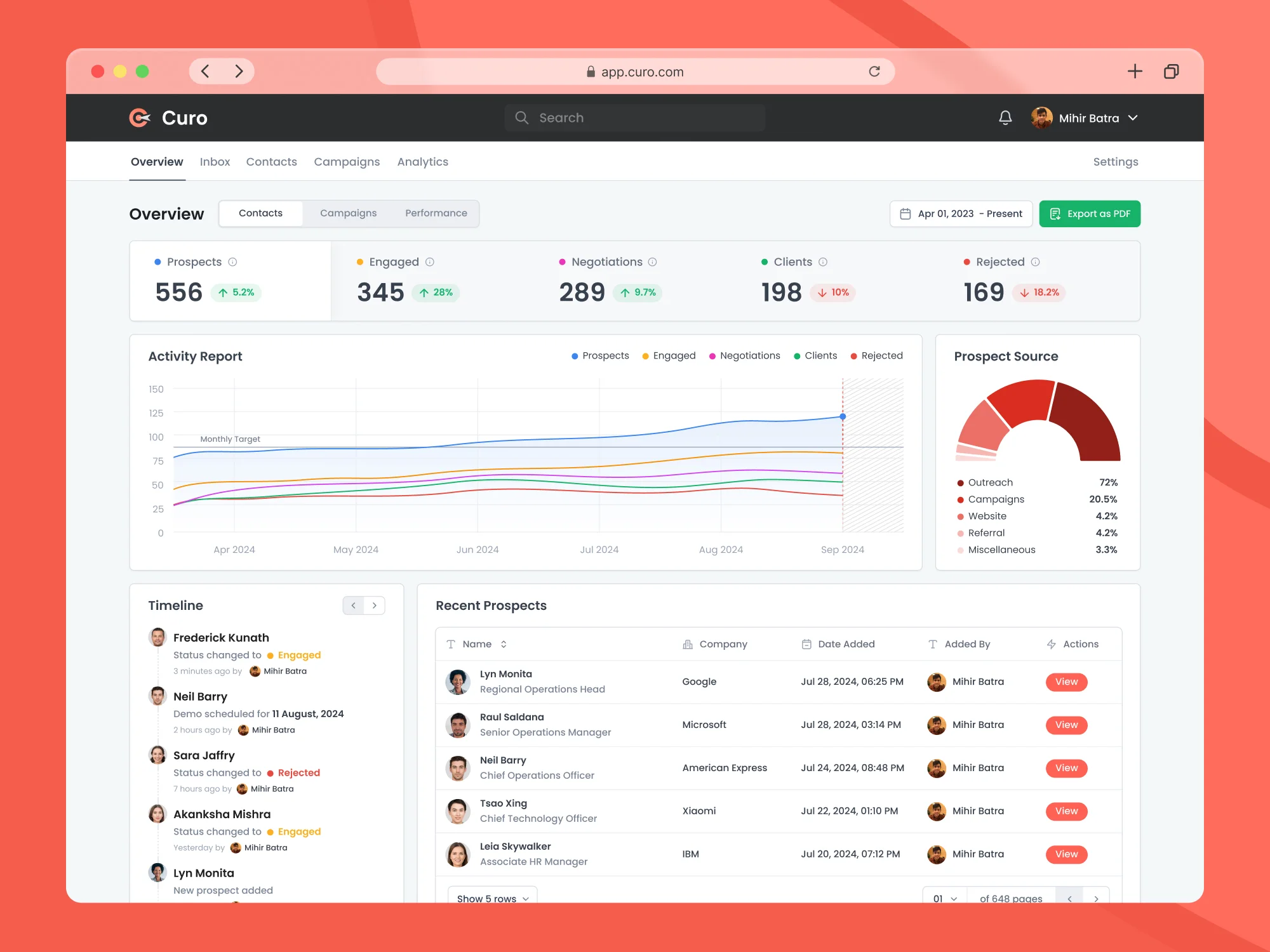Click the magnifier icon in the search bar
Screen dimensions: 1270x952
[x=521, y=117]
